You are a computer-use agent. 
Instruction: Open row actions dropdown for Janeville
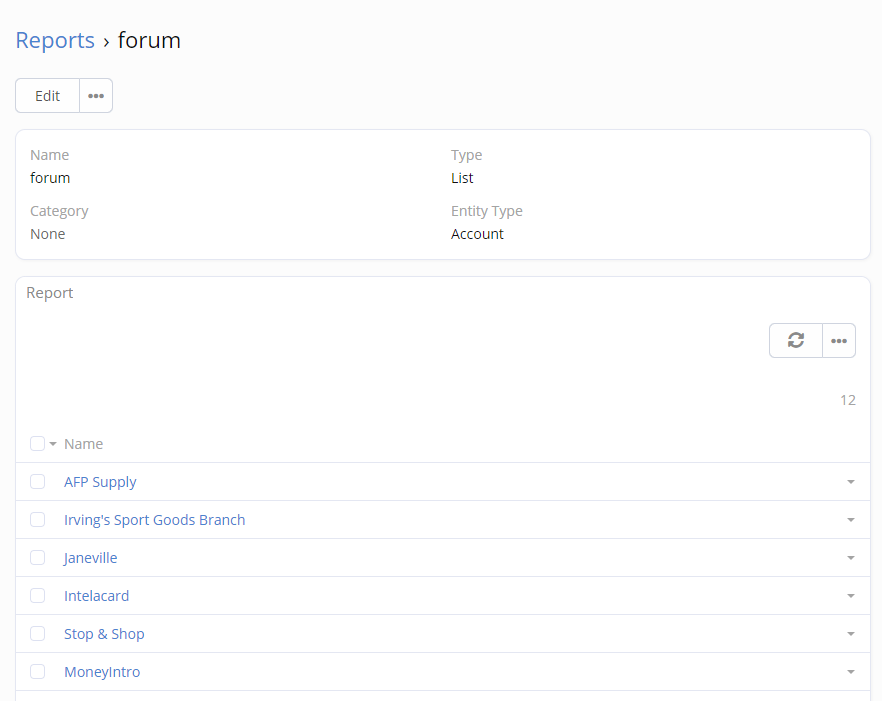pyautogui.click(x=851, y=558)
